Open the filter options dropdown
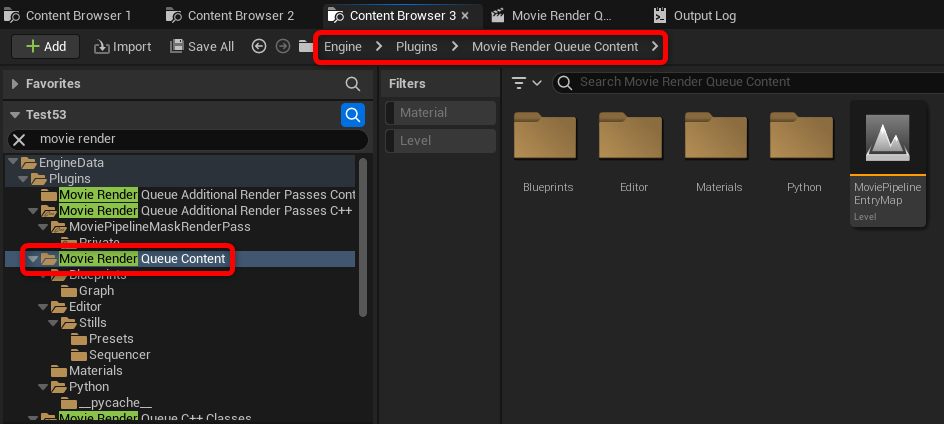Viewport: 944px width, 424px height. tap(527, 83)
